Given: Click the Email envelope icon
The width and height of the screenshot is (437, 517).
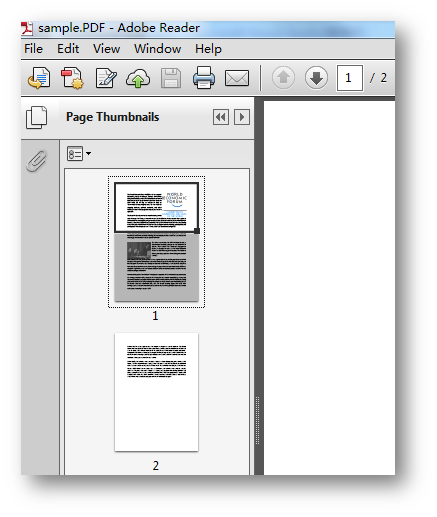Looking at the screenshot, I should (x=237, y=78).
